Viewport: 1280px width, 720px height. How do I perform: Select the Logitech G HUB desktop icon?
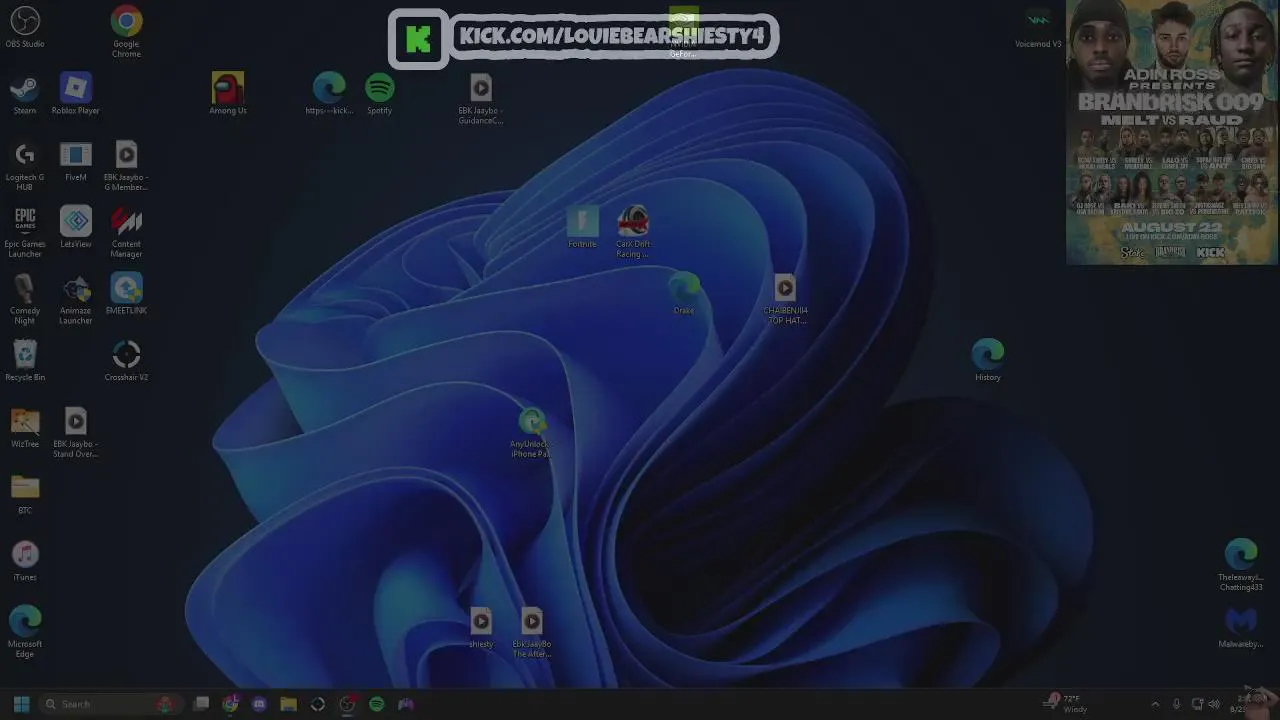(x=25, y=165)
